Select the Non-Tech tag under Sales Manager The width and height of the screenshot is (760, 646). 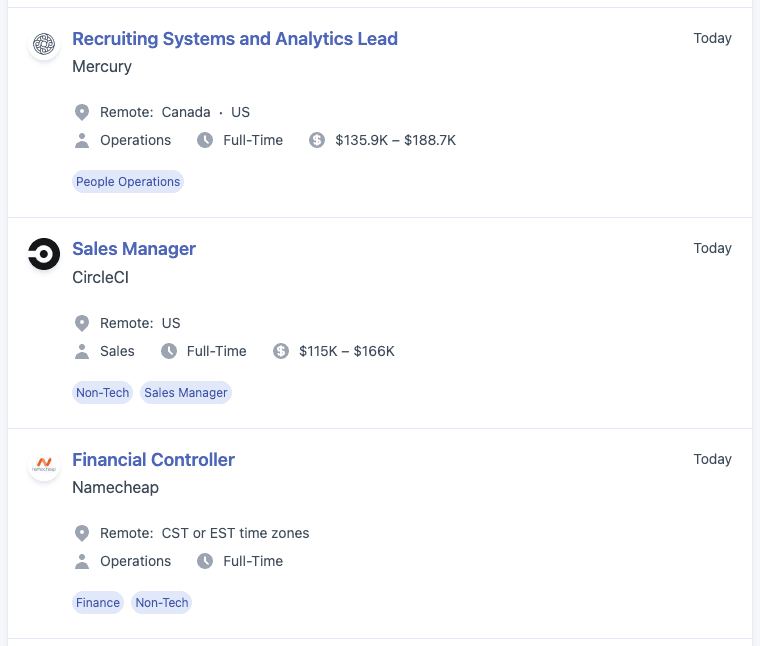(x=103, y=393)
